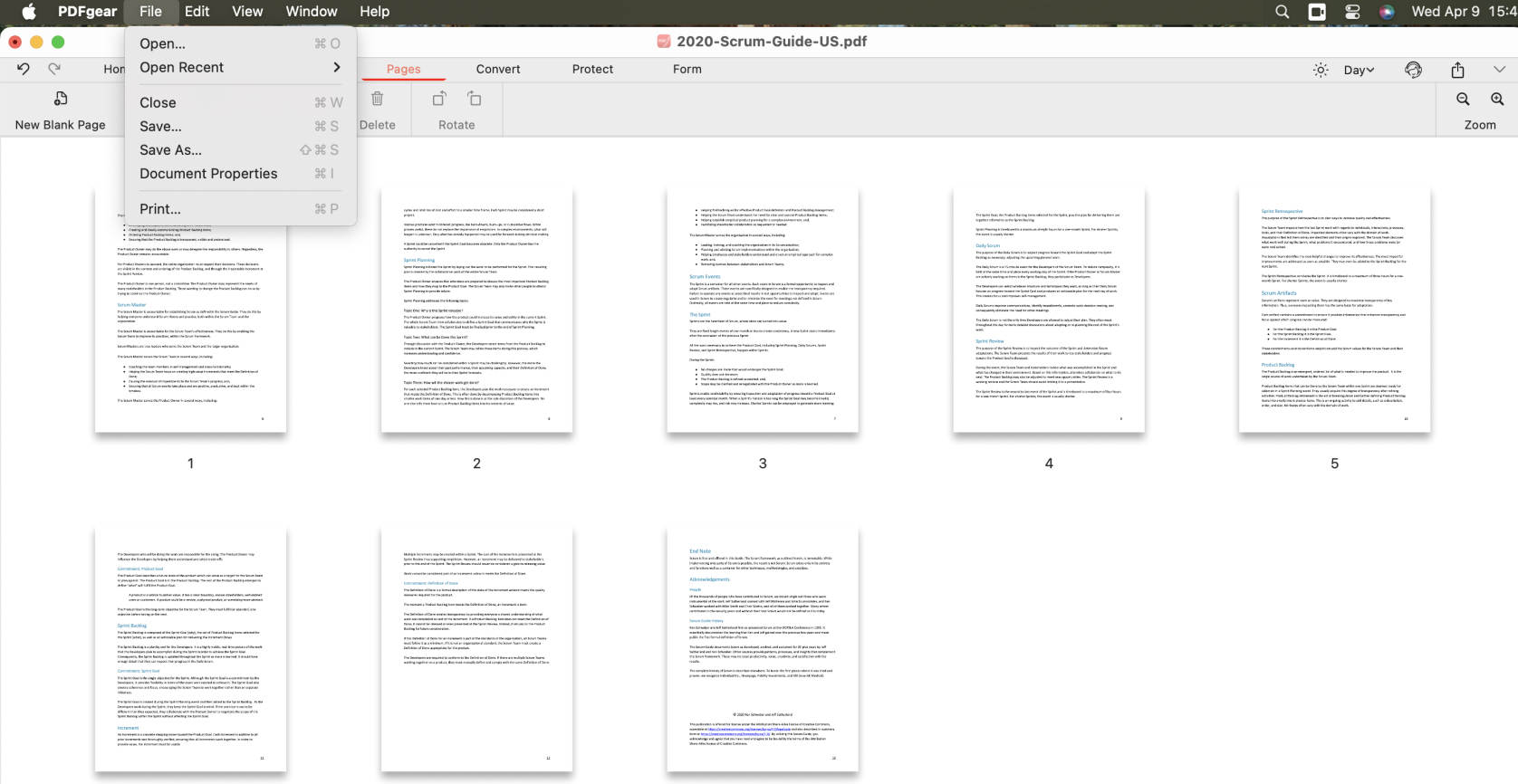Screen dimensions: 1518x784
Task: Rotate pages right with first Rotate icon
Action: [439, 99]
